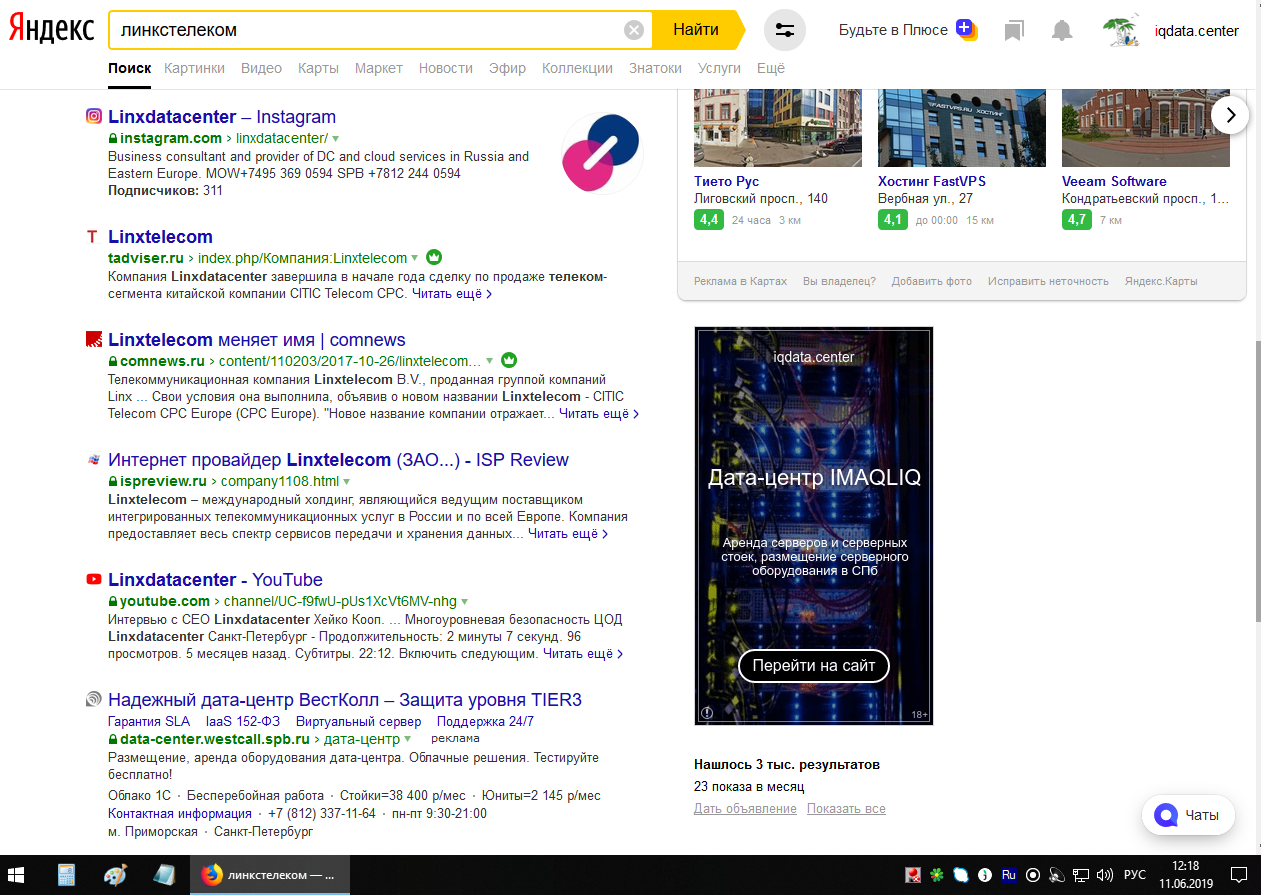Open the notifications bell
Viewport: 1261px width, 895px height.
pos(1062,31)
